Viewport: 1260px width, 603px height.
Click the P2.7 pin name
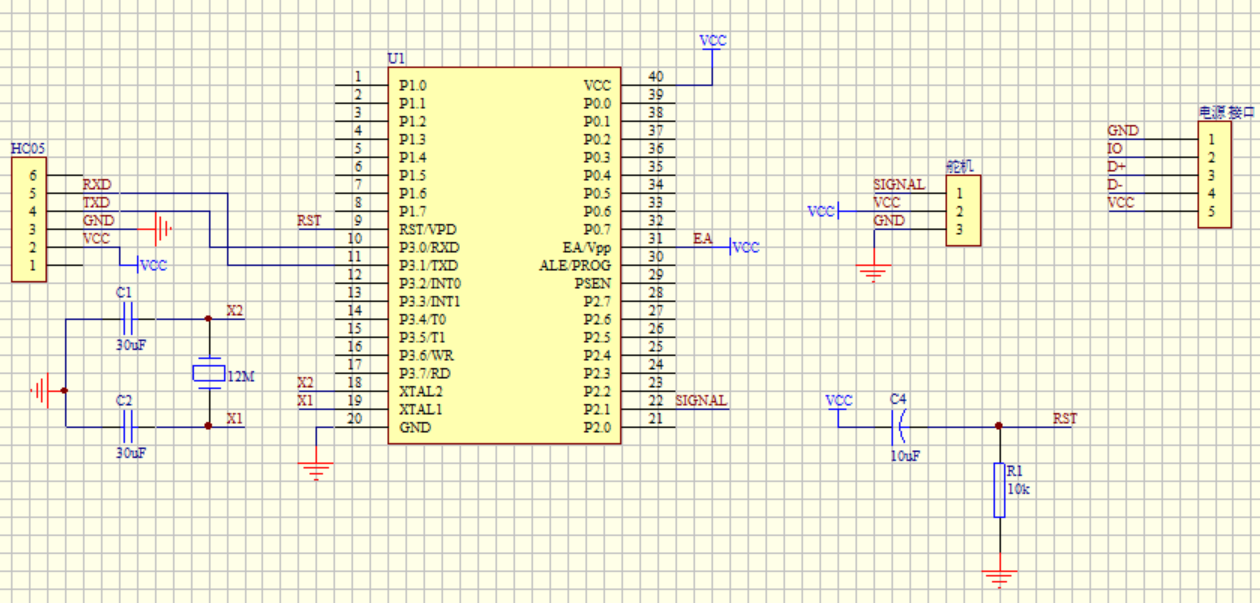(x=597, y=301)
